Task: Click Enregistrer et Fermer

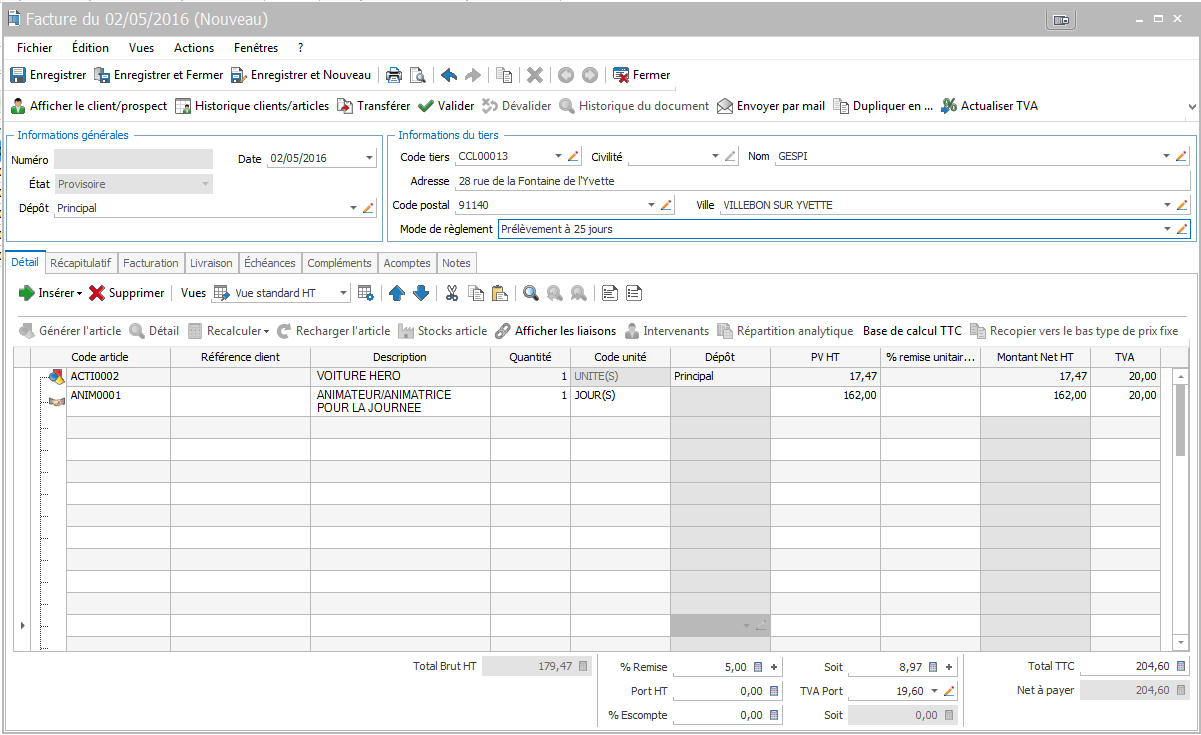Action: (x=159, y=75)
